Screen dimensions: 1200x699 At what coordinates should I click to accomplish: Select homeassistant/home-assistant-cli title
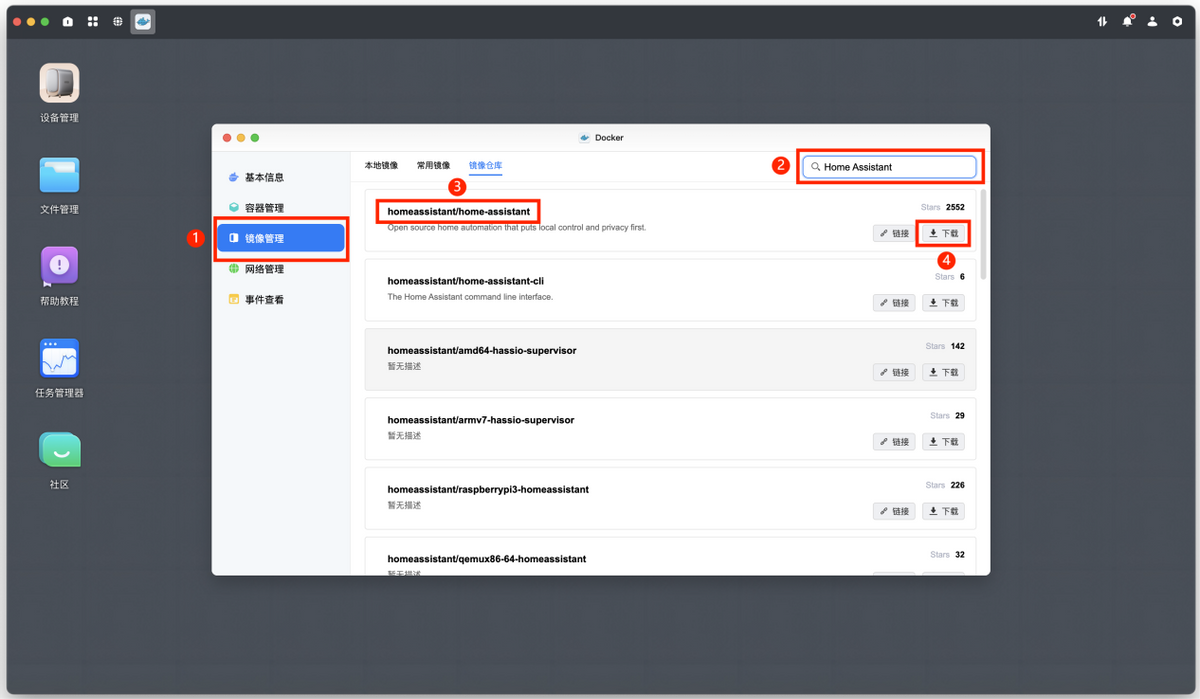(465, 281)
